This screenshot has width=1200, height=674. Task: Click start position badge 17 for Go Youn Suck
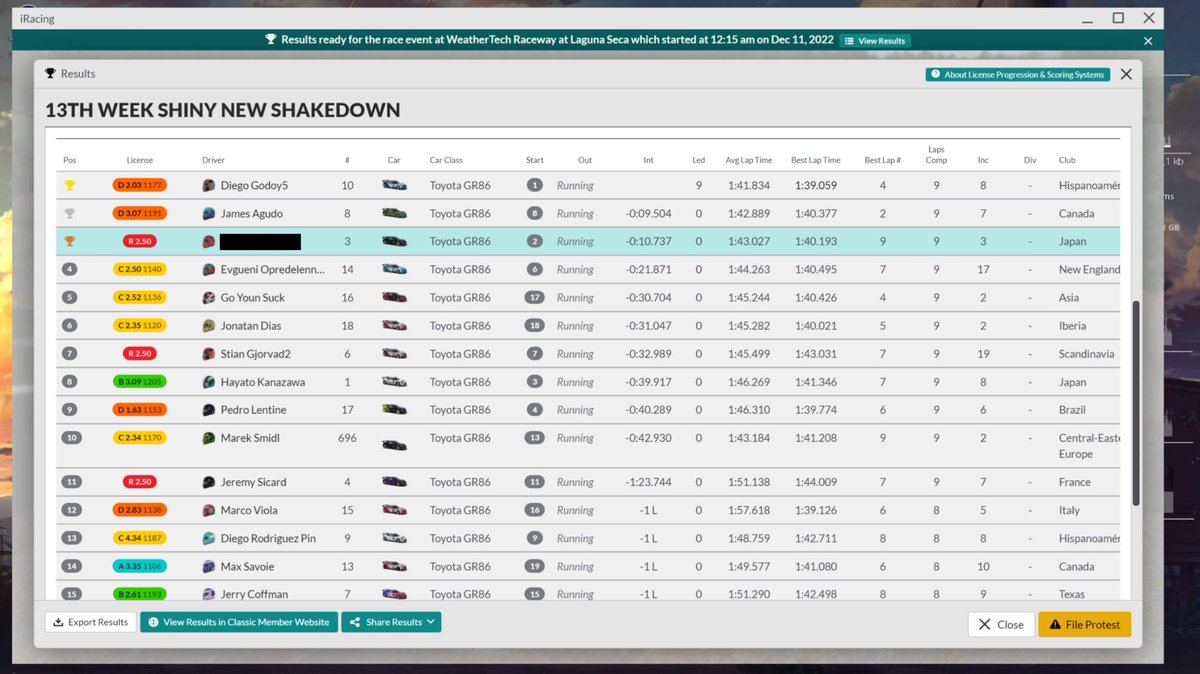point(535,297)
